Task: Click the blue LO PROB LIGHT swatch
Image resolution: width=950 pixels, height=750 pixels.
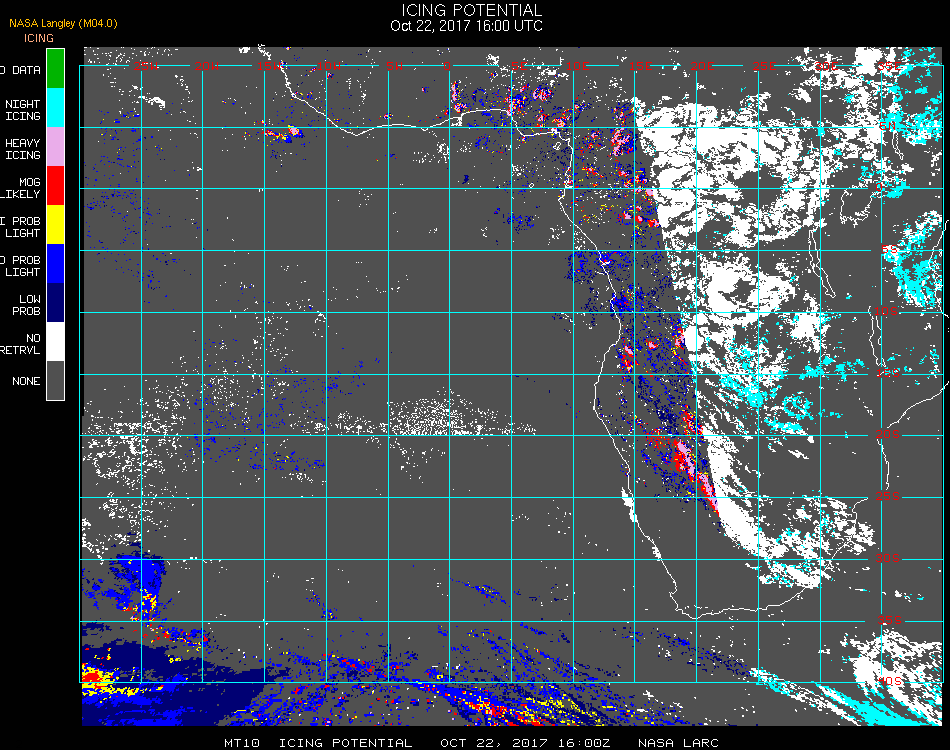Action: coord(55,264)
